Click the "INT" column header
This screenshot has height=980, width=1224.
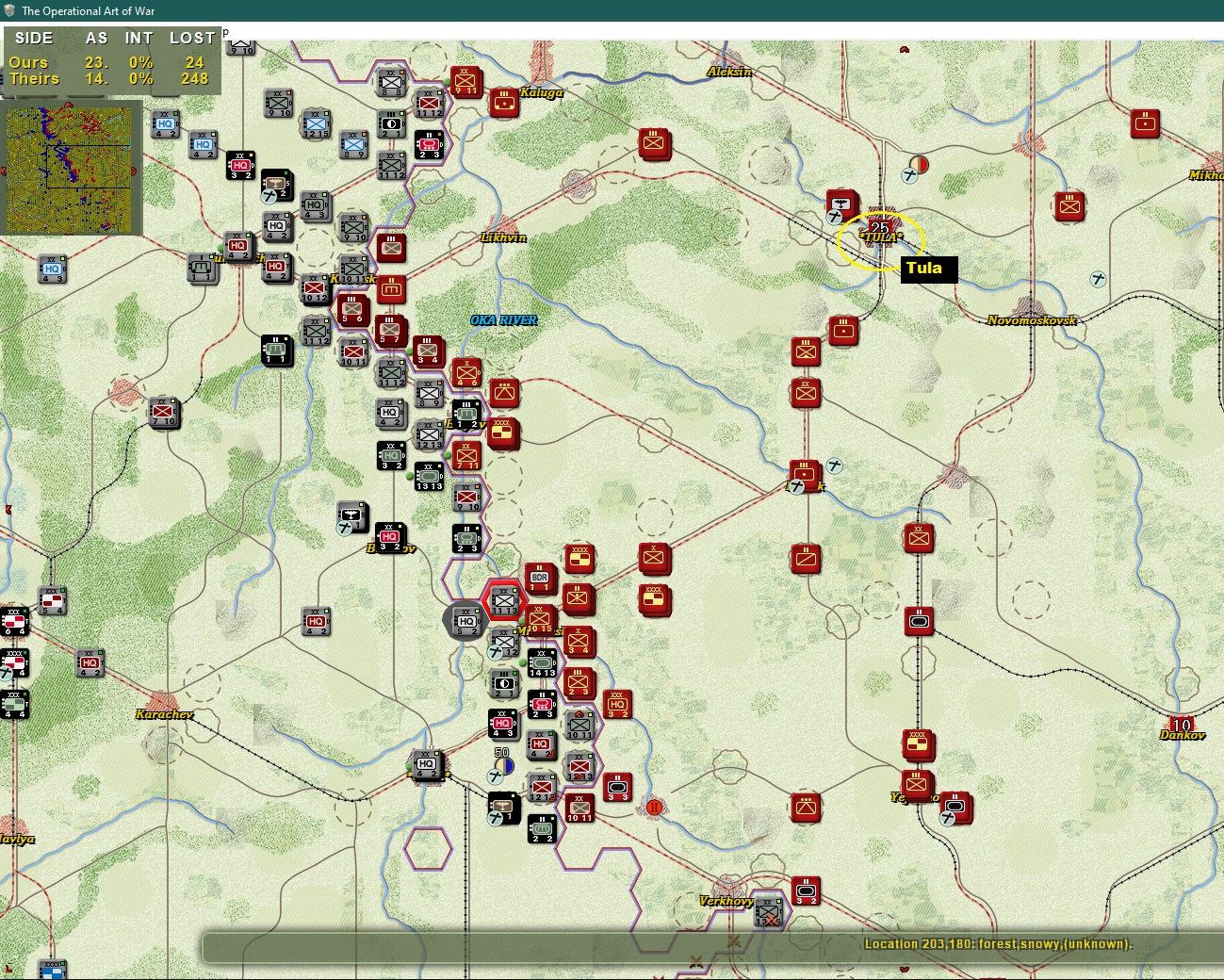139,38
